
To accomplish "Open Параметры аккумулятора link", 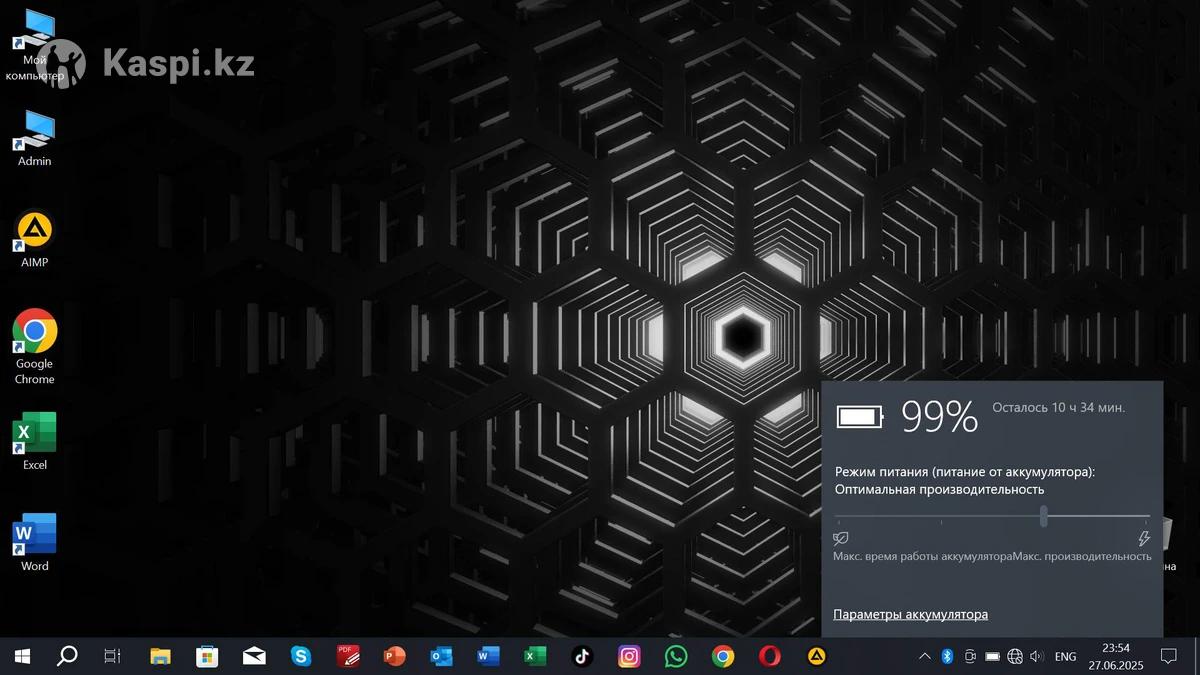I will pos(910,614).
